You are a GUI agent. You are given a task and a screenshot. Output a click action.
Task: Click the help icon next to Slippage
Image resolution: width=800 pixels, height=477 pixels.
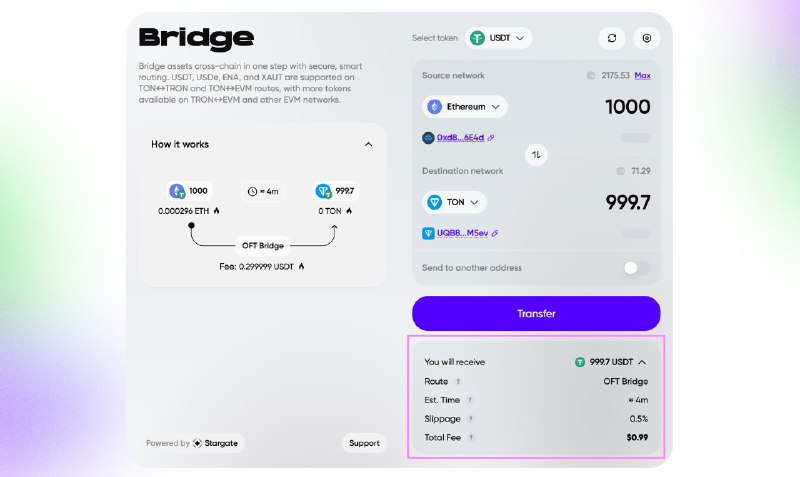pos(471,419)
